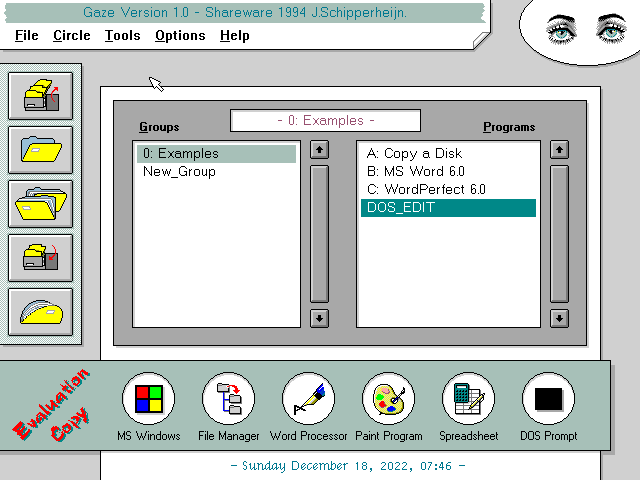Click Groups list scroll up arrow
Screen dimensions: 640x480
[319, 150]
